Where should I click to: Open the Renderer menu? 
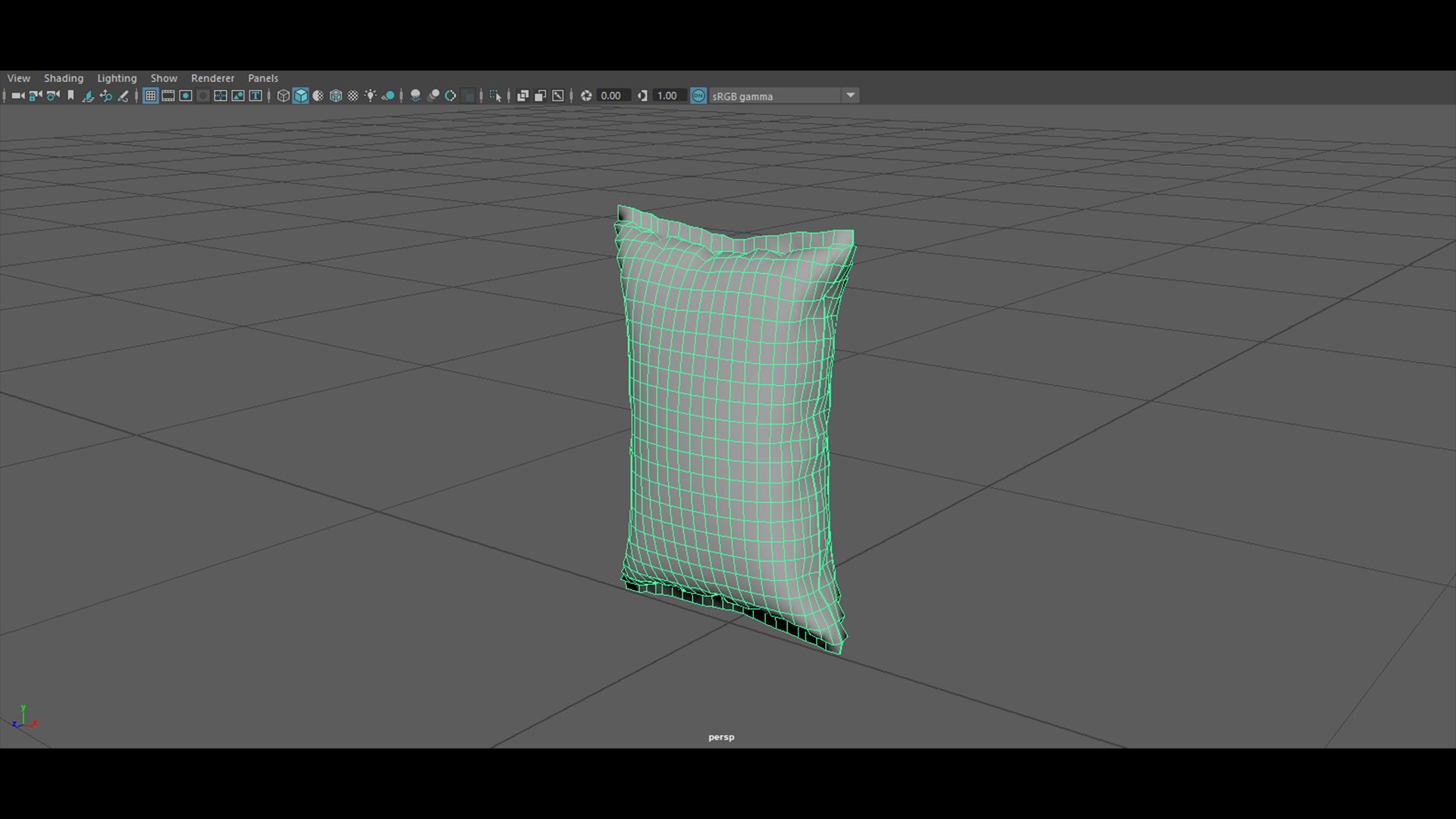click(212, 78)
